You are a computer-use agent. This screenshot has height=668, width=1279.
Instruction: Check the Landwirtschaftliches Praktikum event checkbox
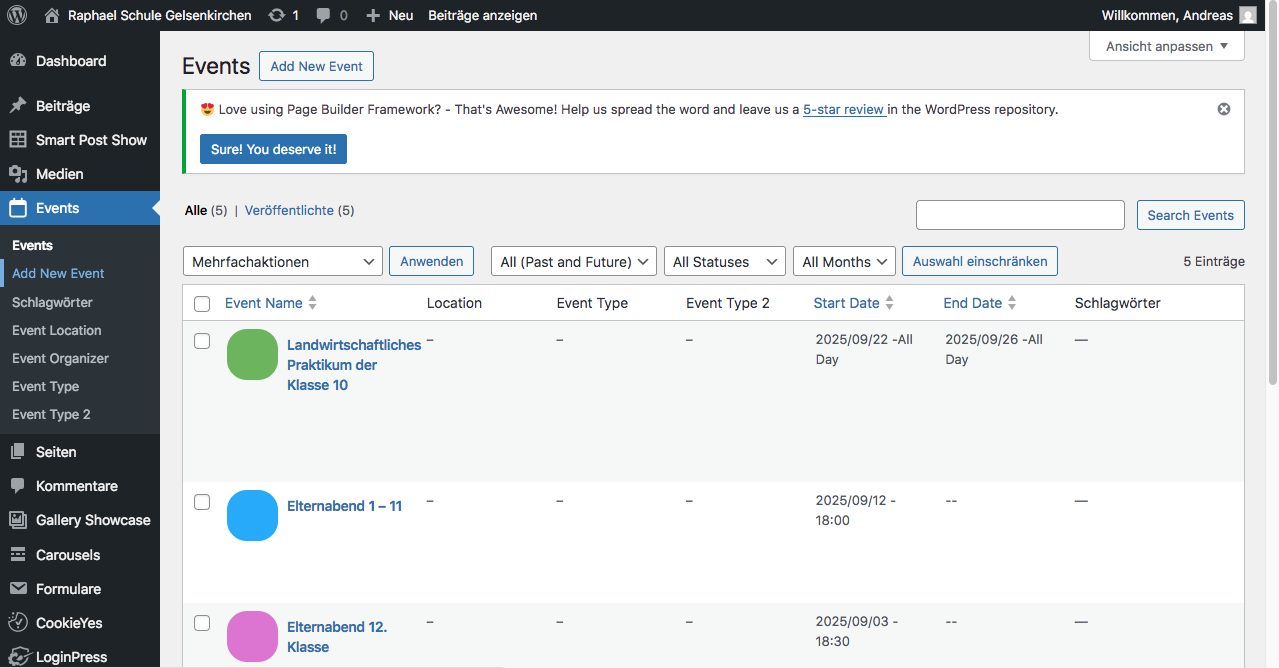click(x=202, y=341)
